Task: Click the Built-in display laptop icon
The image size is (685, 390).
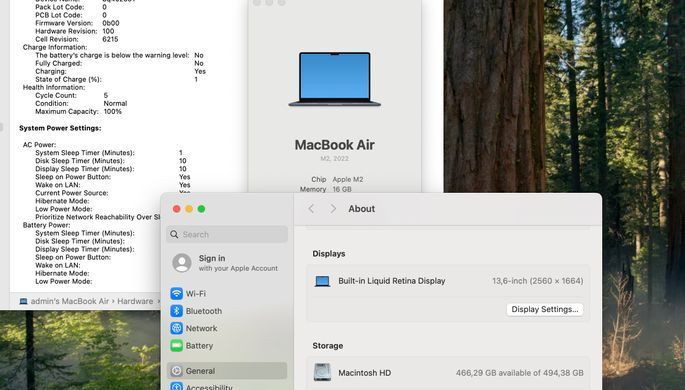Action: point(322,281)
